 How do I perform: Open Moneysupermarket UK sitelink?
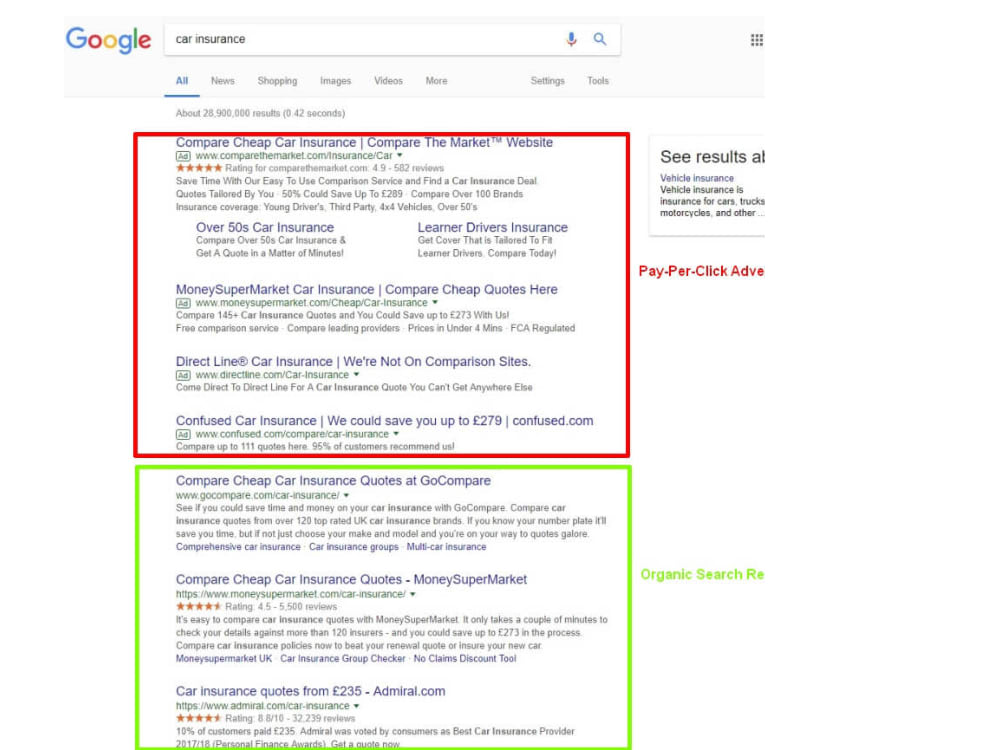tap(224, 659)
